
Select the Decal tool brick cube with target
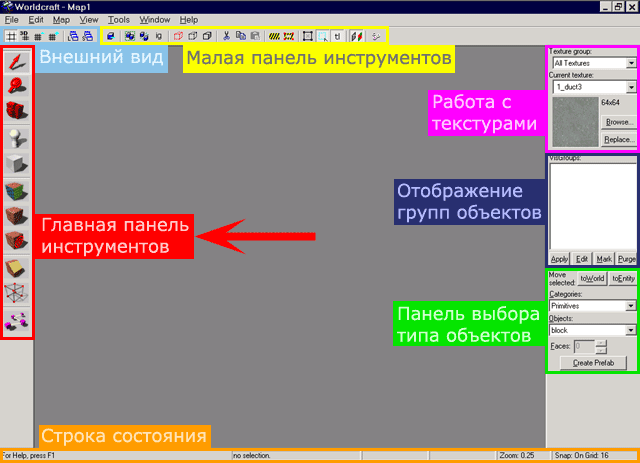click(x=17, y=240)
